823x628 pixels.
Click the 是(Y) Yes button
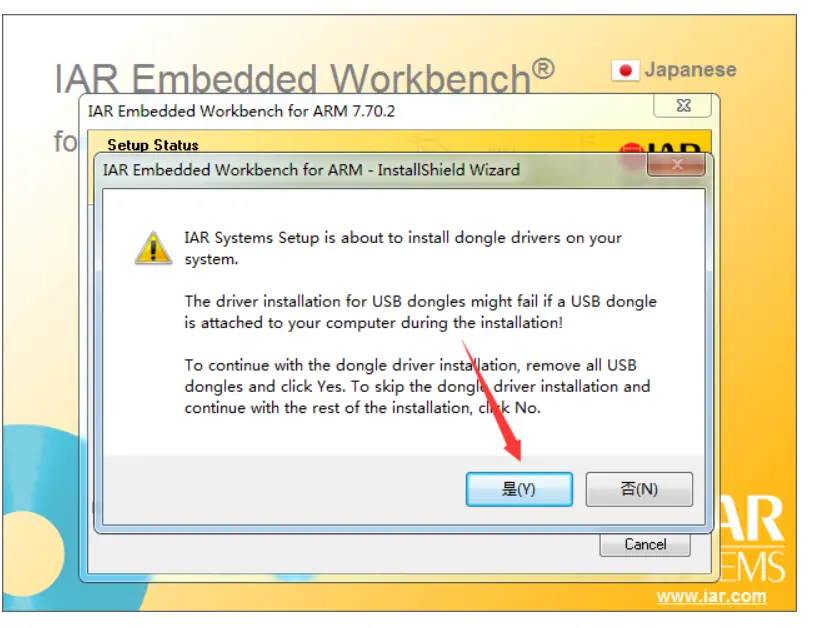[x=519, y=489]
